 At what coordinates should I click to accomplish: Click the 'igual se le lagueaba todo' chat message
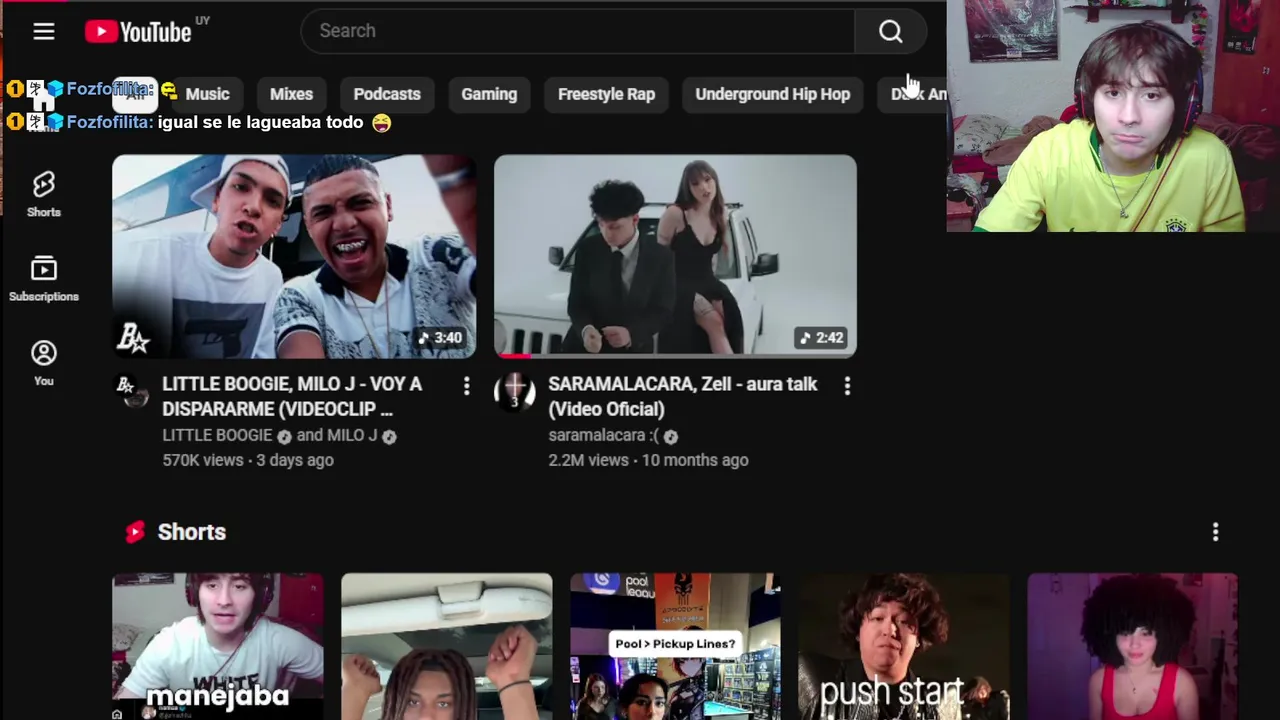tap(260, 122)
